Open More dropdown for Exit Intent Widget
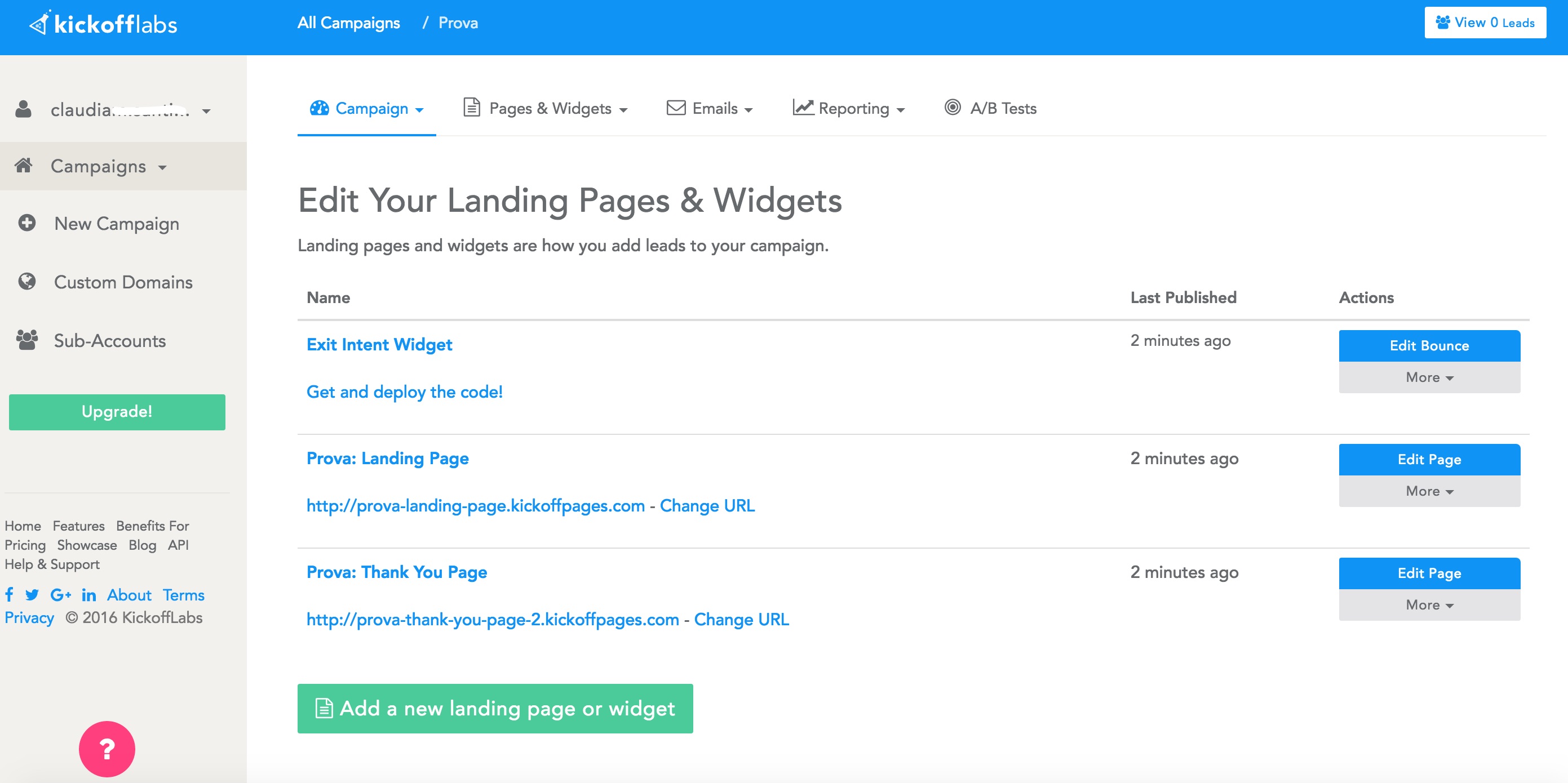The width and height of the screenshot is (1568, 783). (1429, 377)
